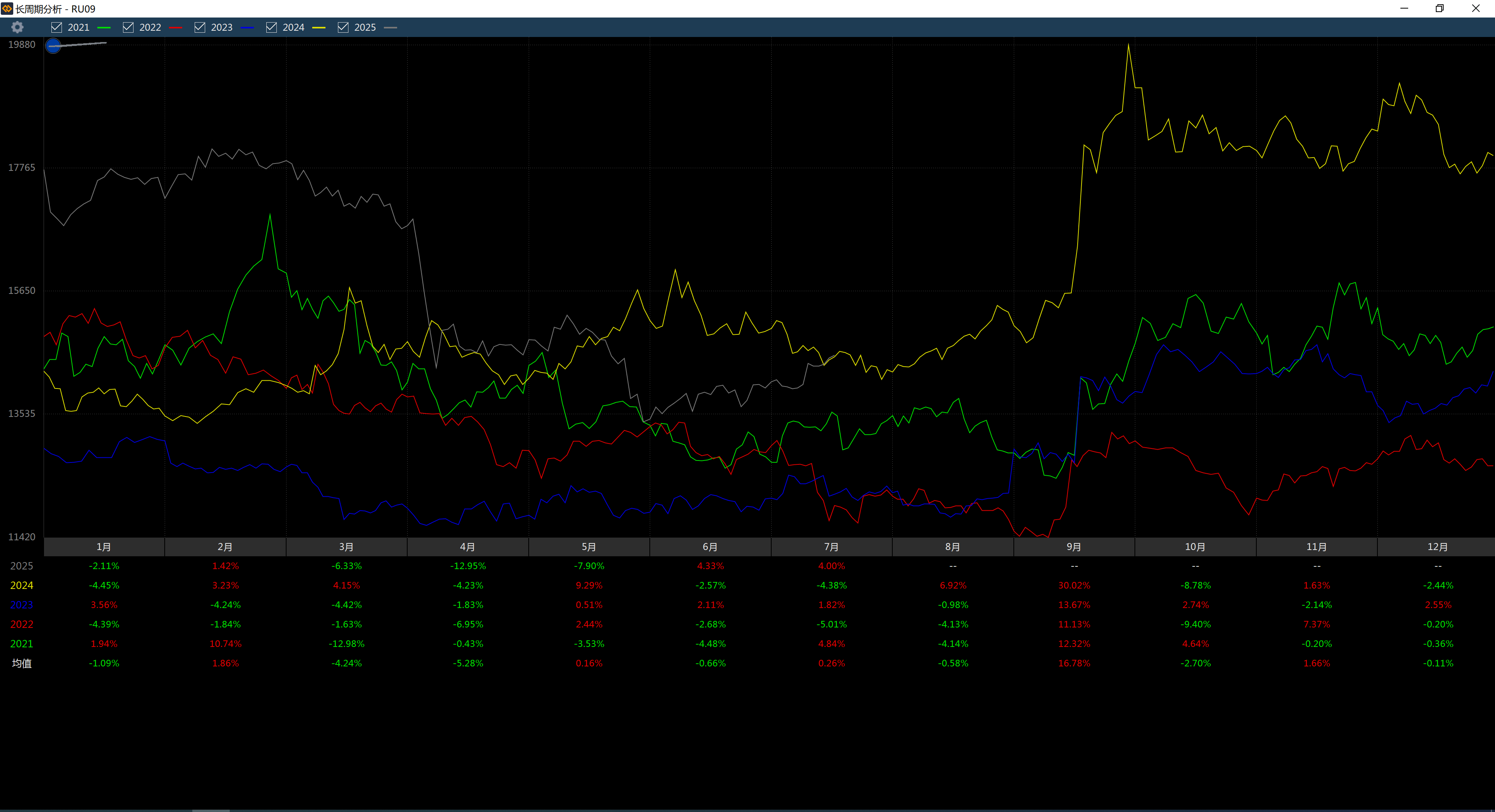Click the 9.29% cell for May 2024
This screenshot has width=1495, height=812.
(x=589, y=585)
